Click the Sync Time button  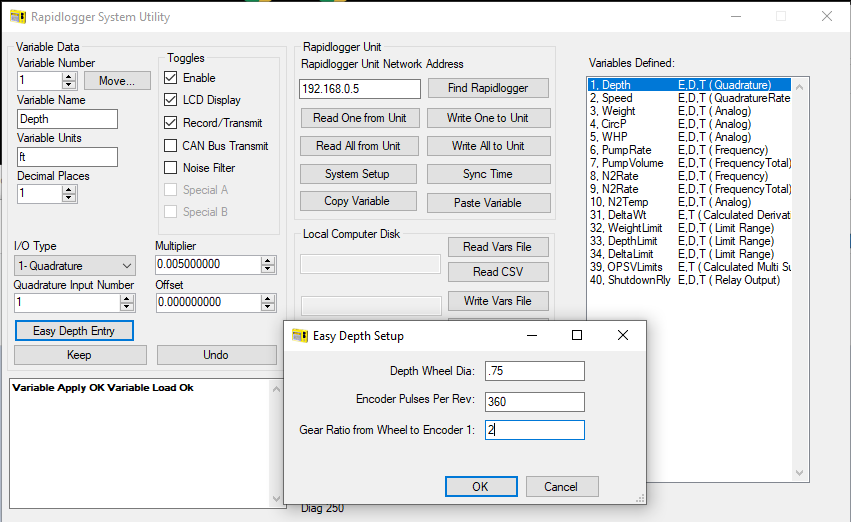click(488, 174)
